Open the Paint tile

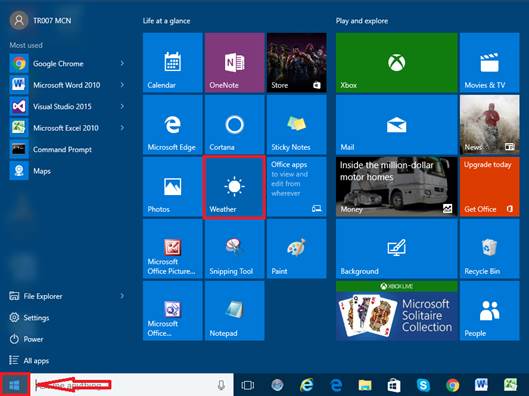pyautogui.click(x=297, y=249)
